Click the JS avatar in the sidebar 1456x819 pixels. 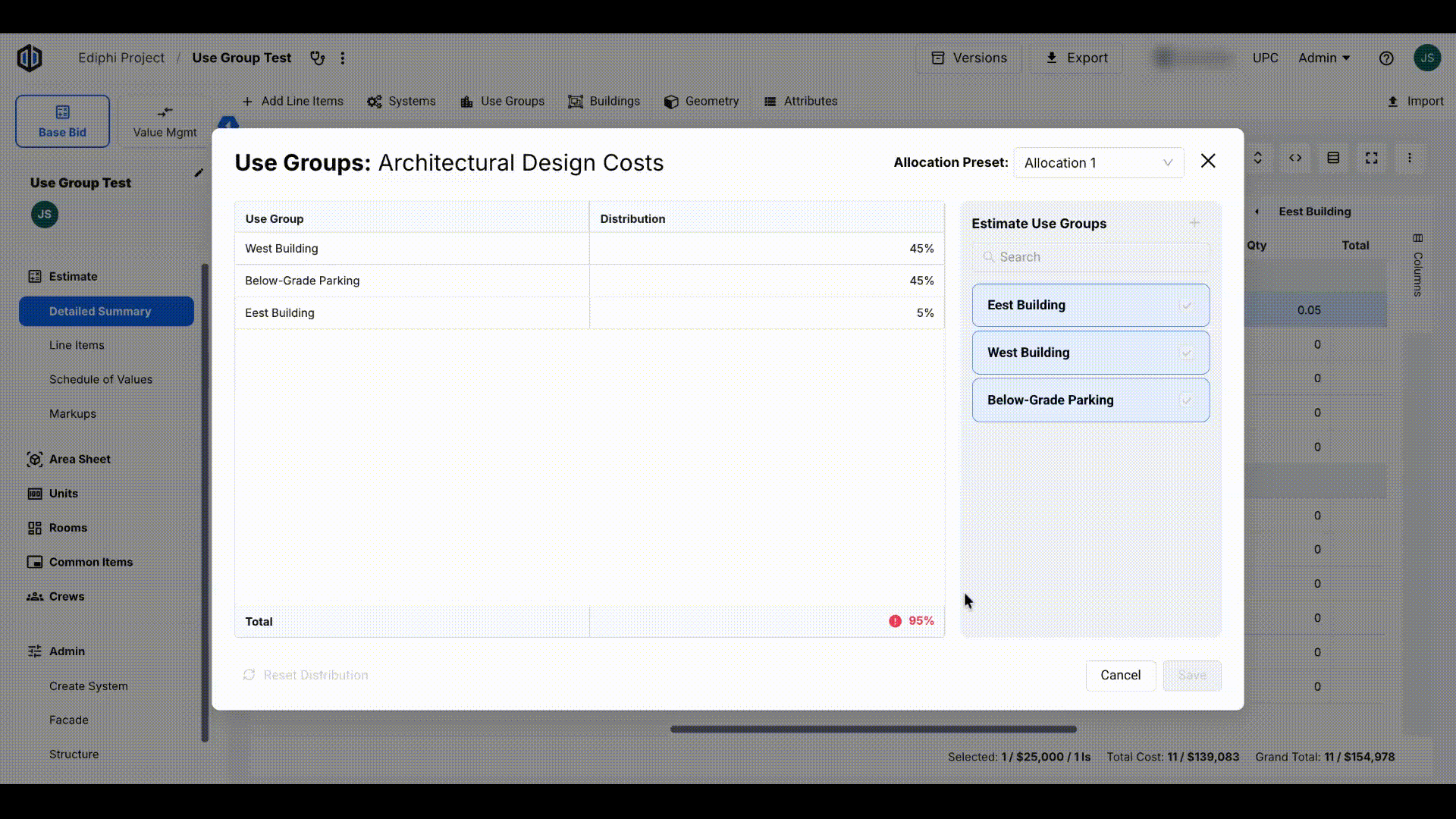45,215
